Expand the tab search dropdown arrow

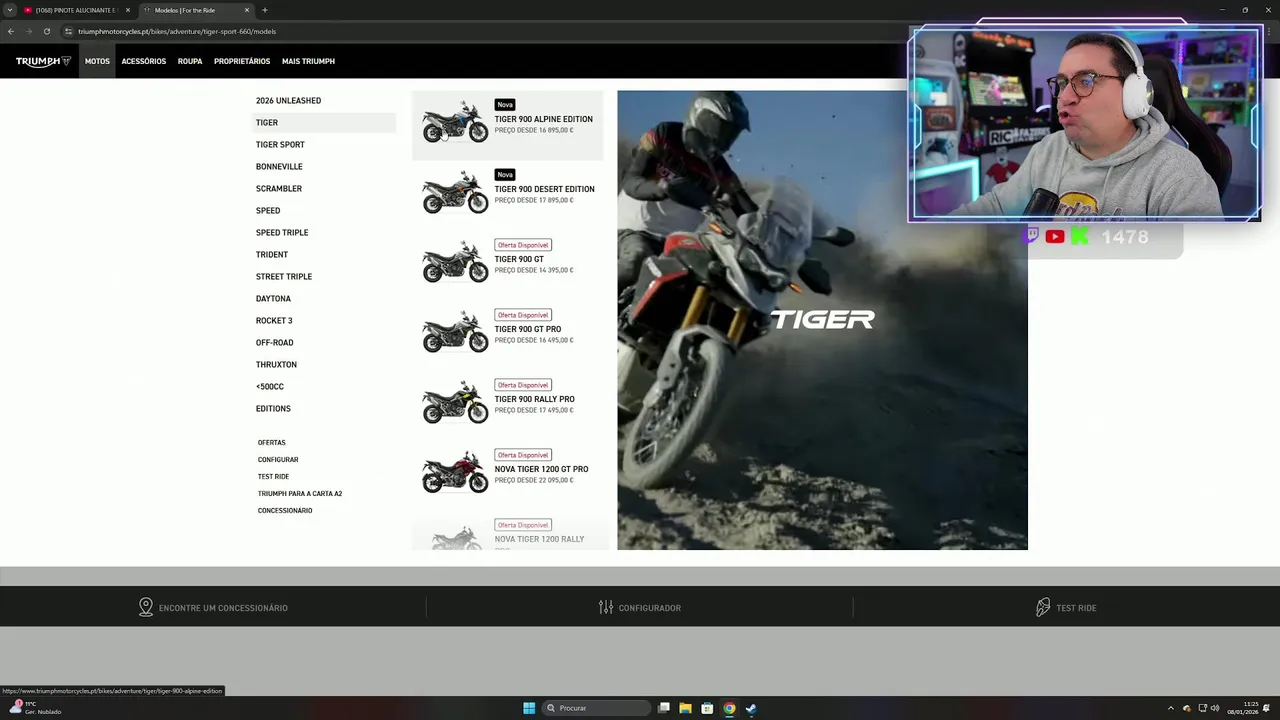[x=9, y=10]
